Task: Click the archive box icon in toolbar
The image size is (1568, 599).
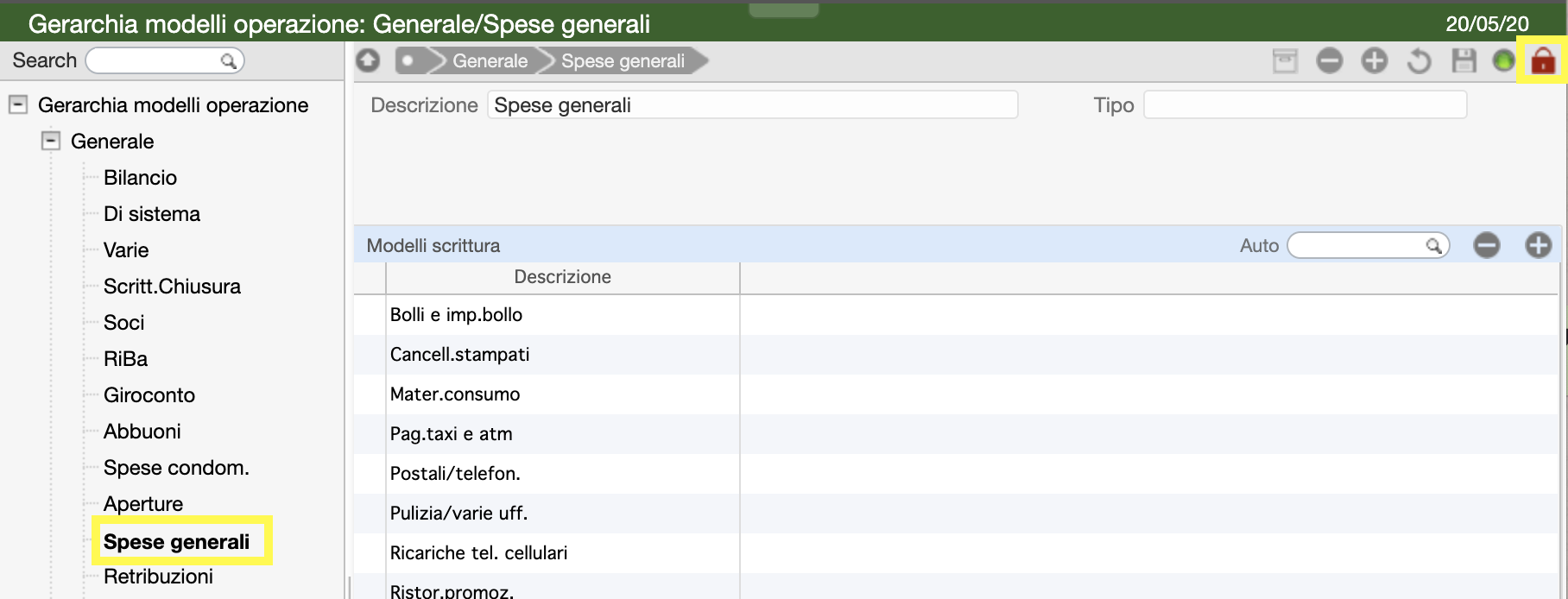Action: pyautogui.click(x=1285, y=61)
